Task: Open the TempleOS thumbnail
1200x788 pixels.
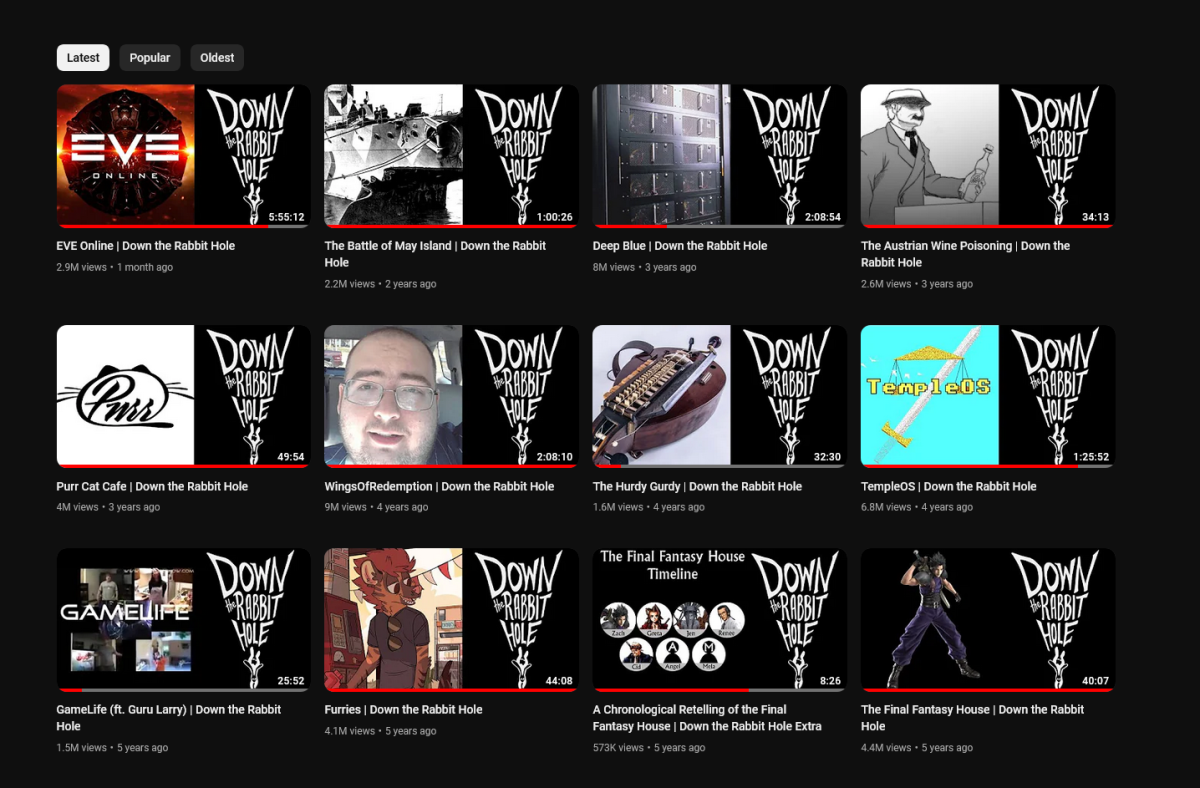Action: [987, 395]
